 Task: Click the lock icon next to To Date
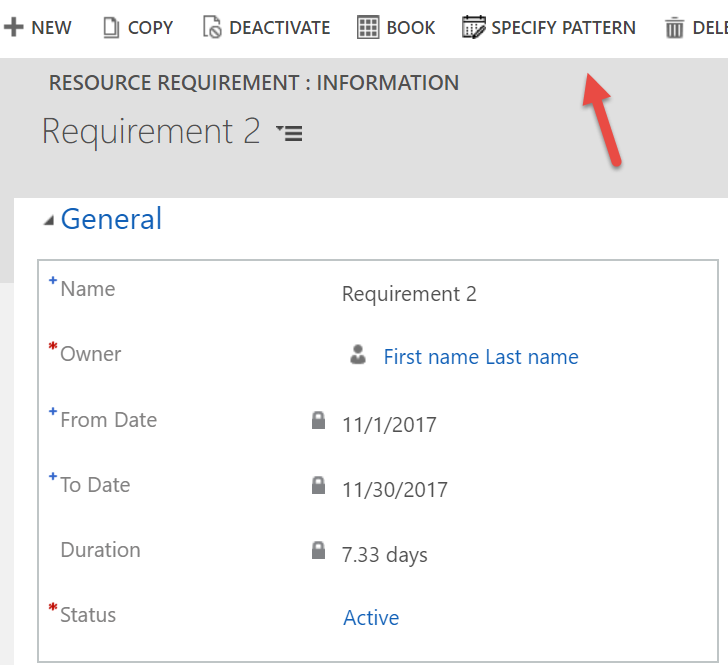(319, 486)
